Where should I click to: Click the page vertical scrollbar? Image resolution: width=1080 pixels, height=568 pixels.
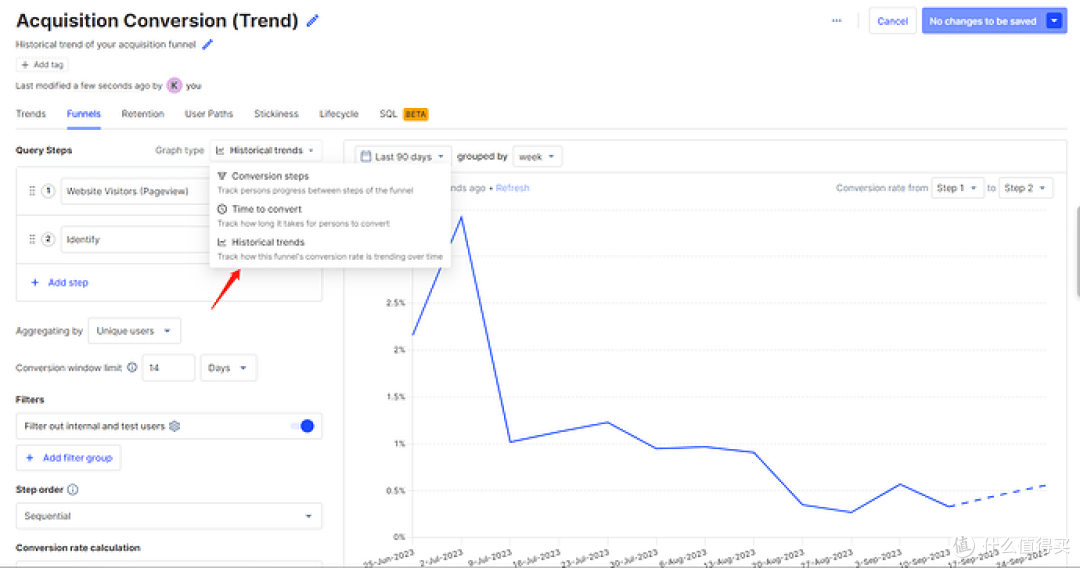[1077, 251]
